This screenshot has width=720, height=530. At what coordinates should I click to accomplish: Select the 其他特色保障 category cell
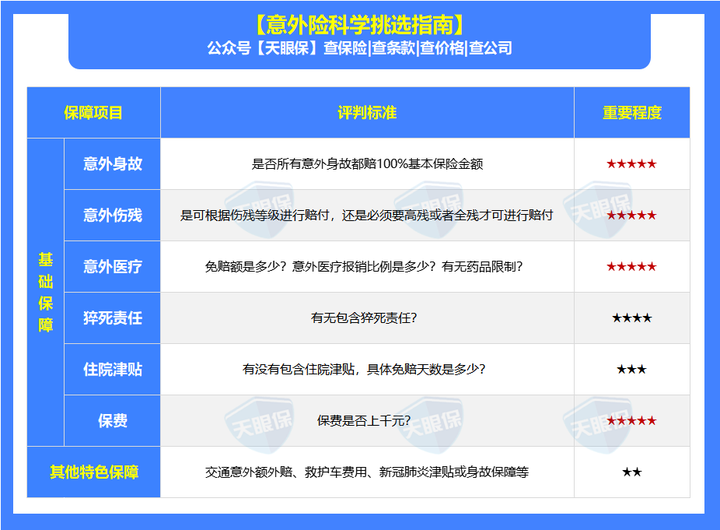[x=94, y=472]
